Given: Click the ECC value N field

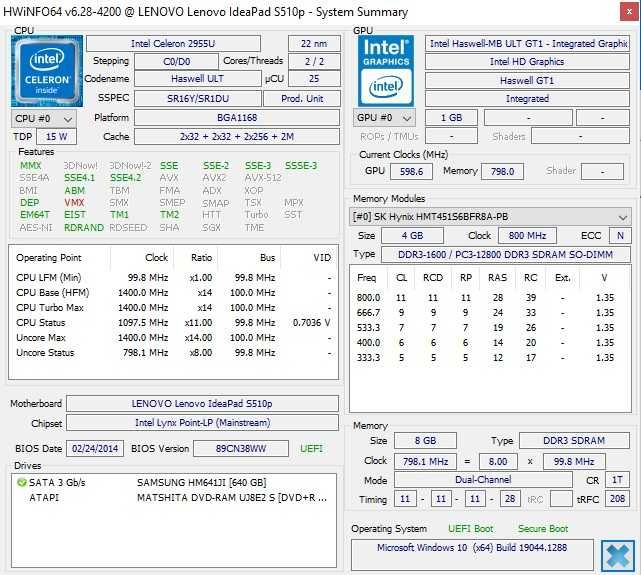Looking at the screenshot, I should tap(620, 236).
